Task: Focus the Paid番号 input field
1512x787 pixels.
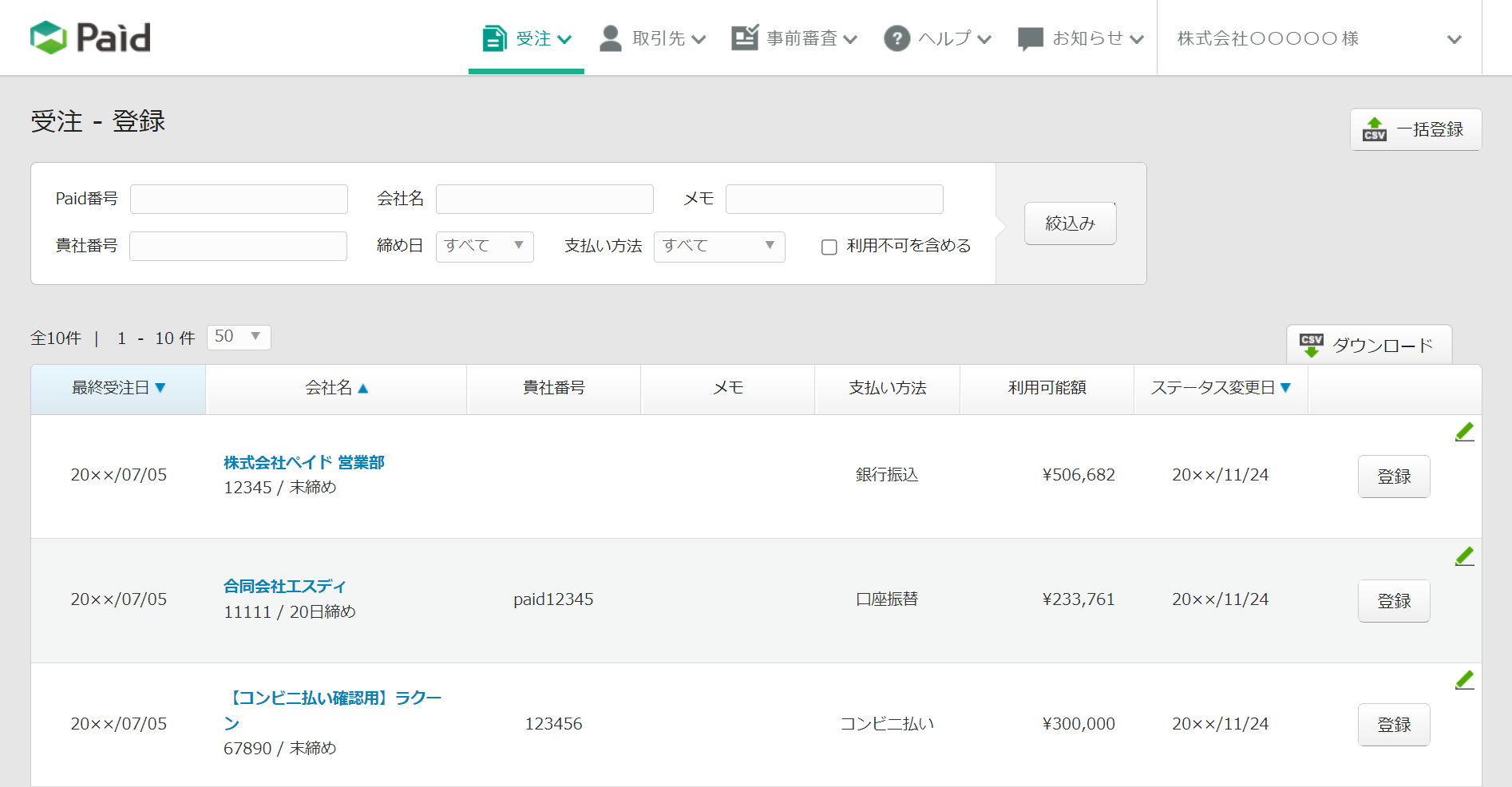Action: pyautogui.click(x=239, y=199)
